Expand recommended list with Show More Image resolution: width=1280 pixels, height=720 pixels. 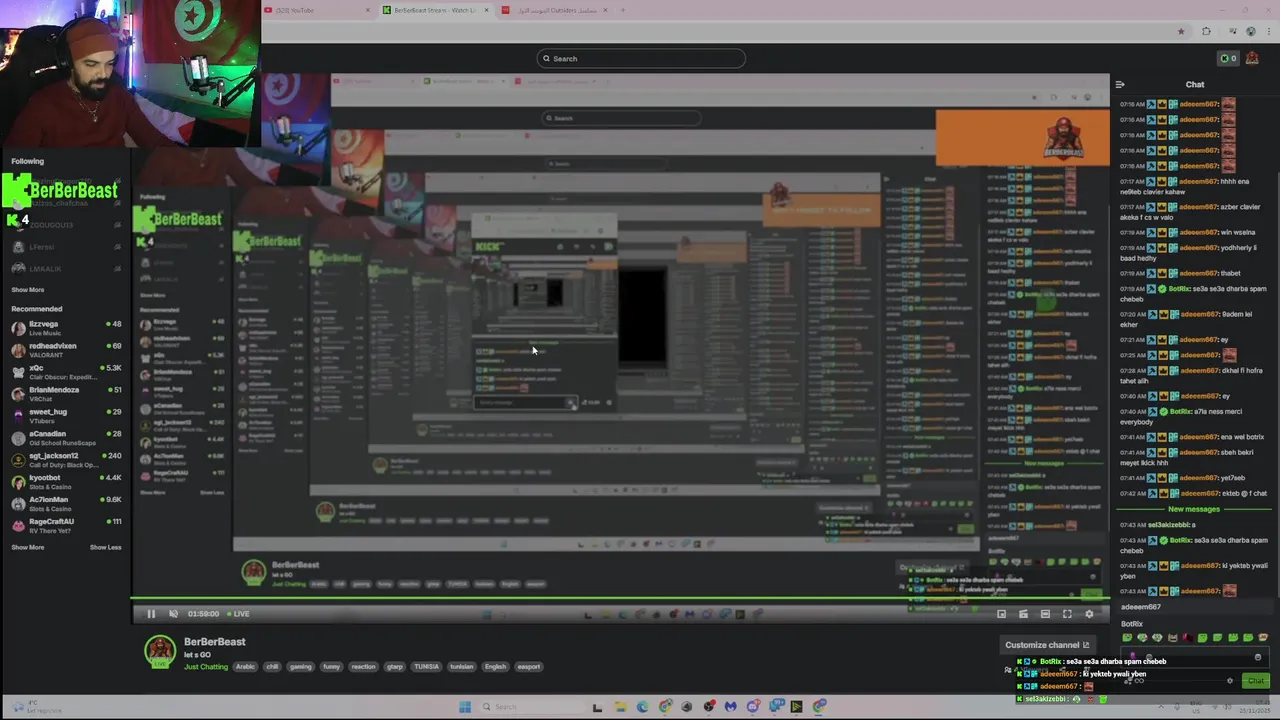click(28, 547)
